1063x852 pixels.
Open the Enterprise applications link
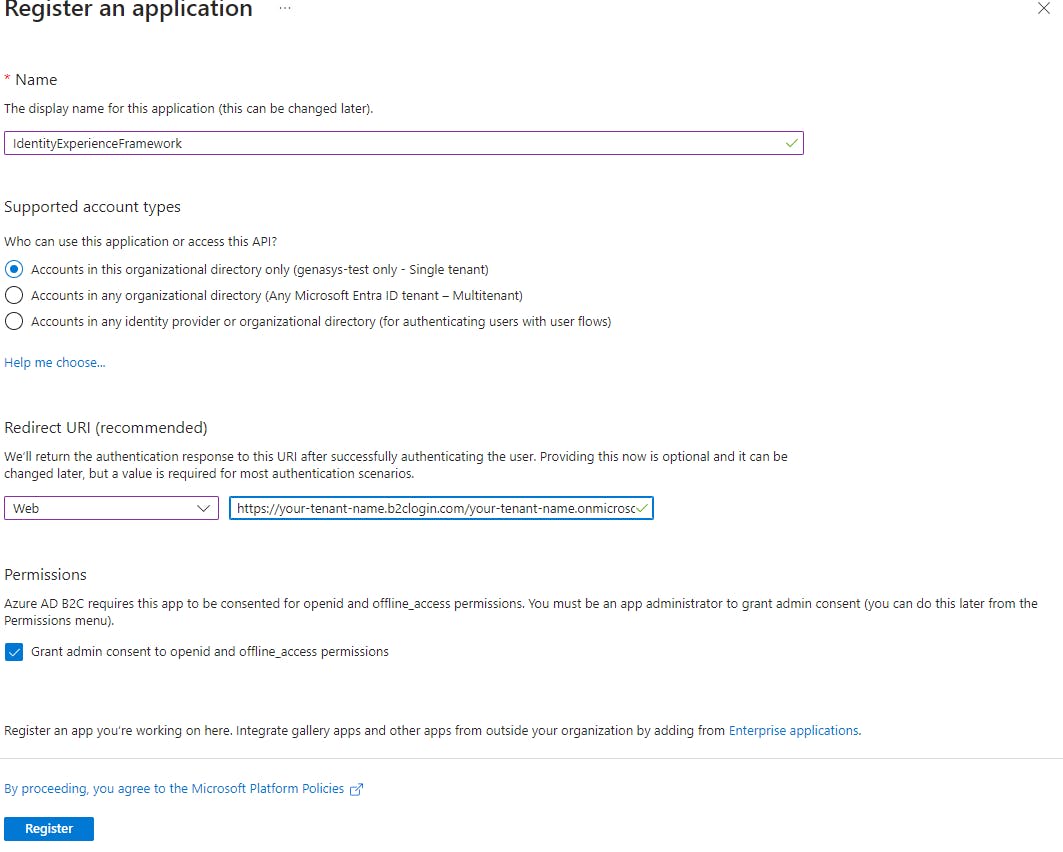pyautogui.click(x=794, y=731)
